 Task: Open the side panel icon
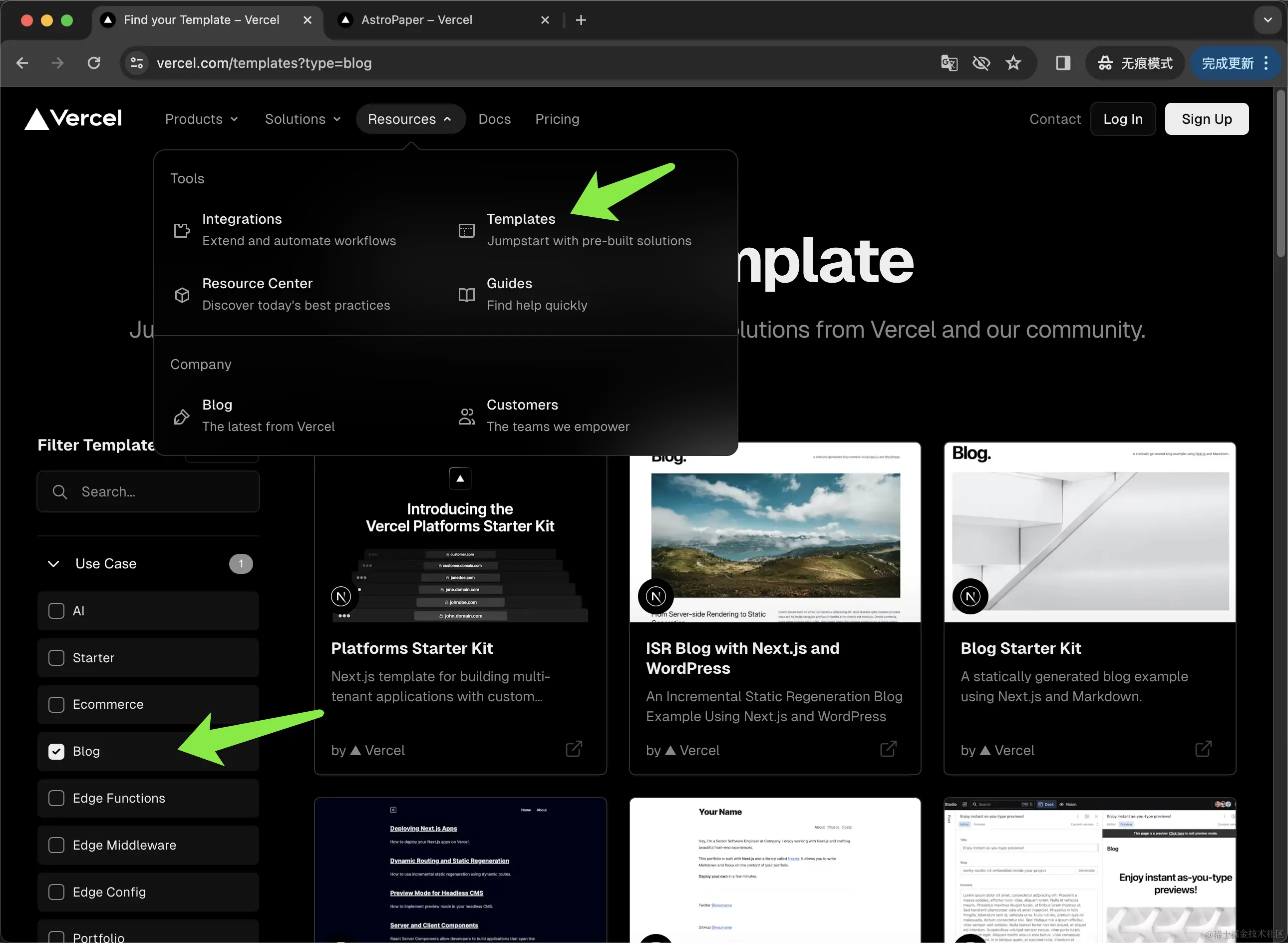pos(1063,63)
